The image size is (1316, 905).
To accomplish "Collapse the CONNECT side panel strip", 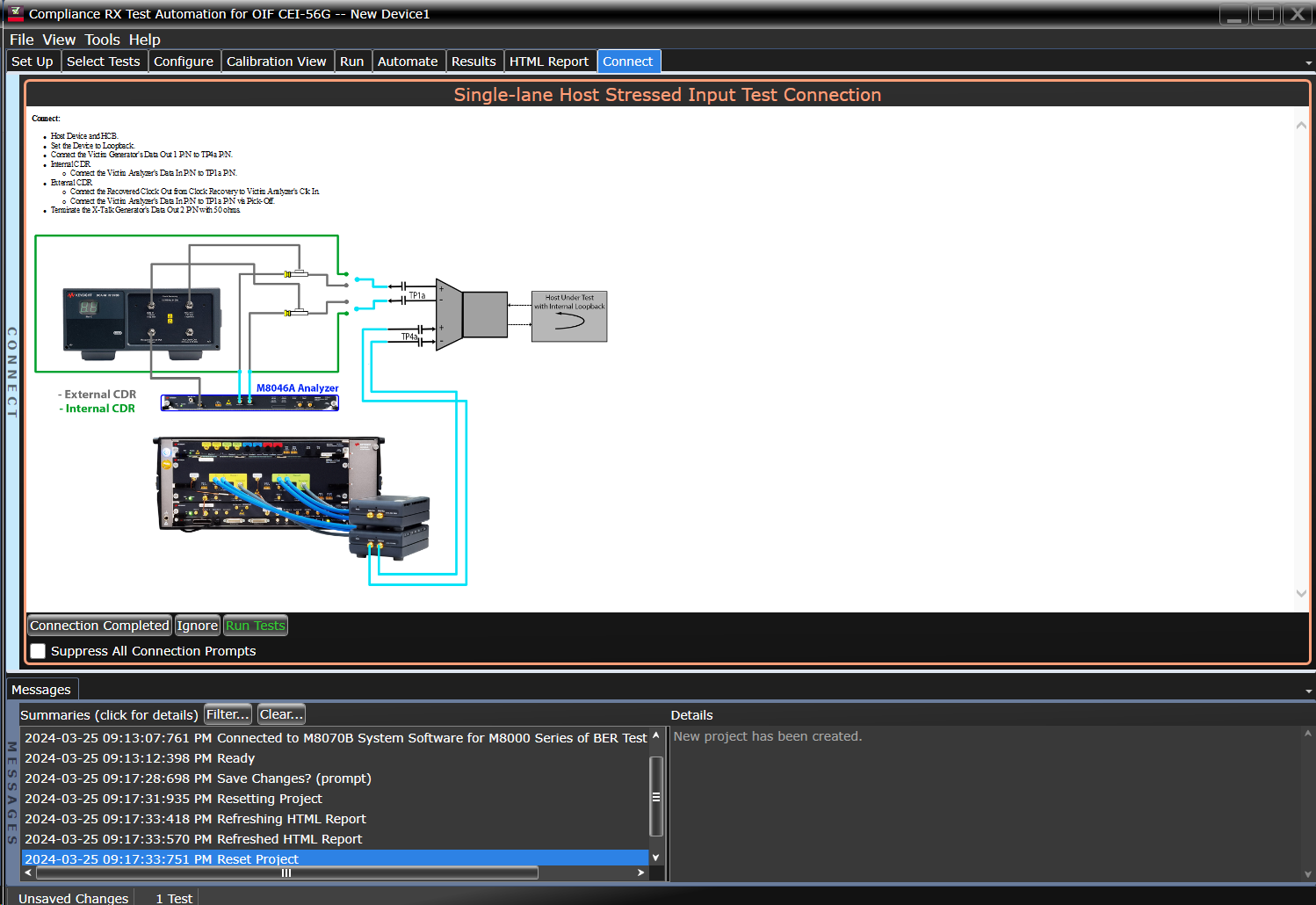I will (x=12, y=371).
